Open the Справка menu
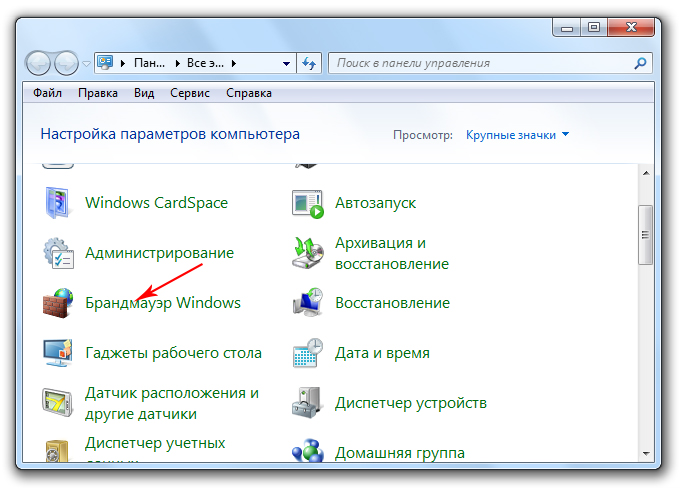Screen dimensions: 682x488 point(249,93)
